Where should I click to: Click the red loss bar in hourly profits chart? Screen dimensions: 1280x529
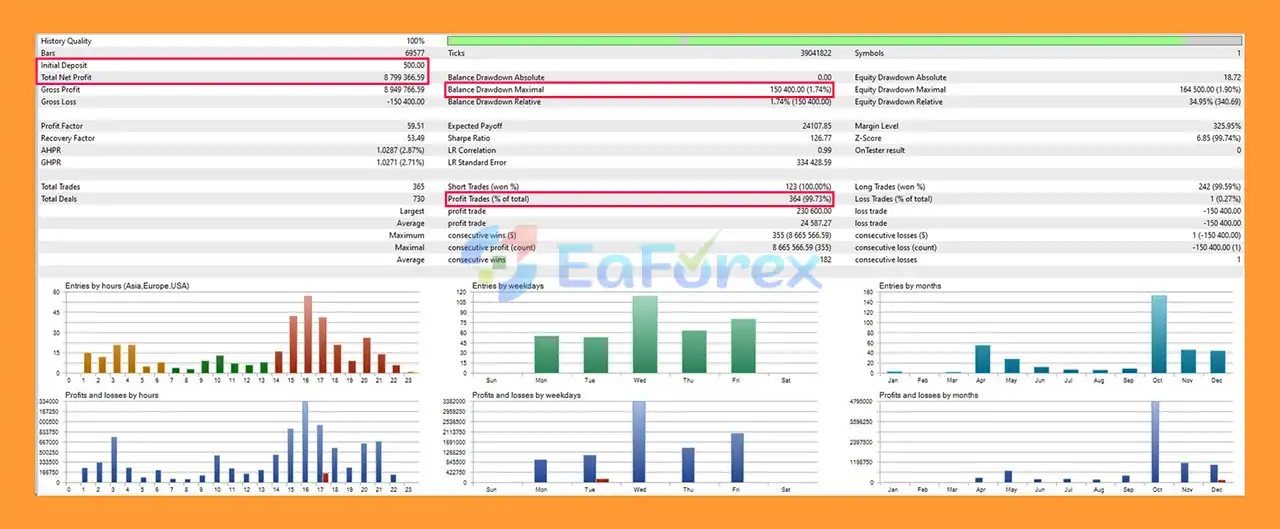tap(325, 477)
